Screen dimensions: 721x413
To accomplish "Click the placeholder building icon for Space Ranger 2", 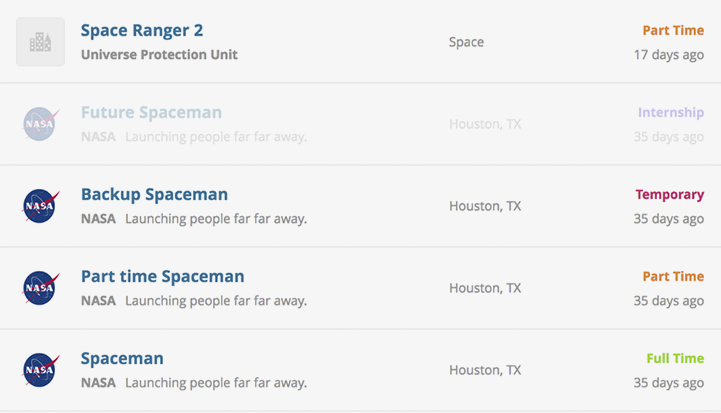I will (x=40, y=42).
